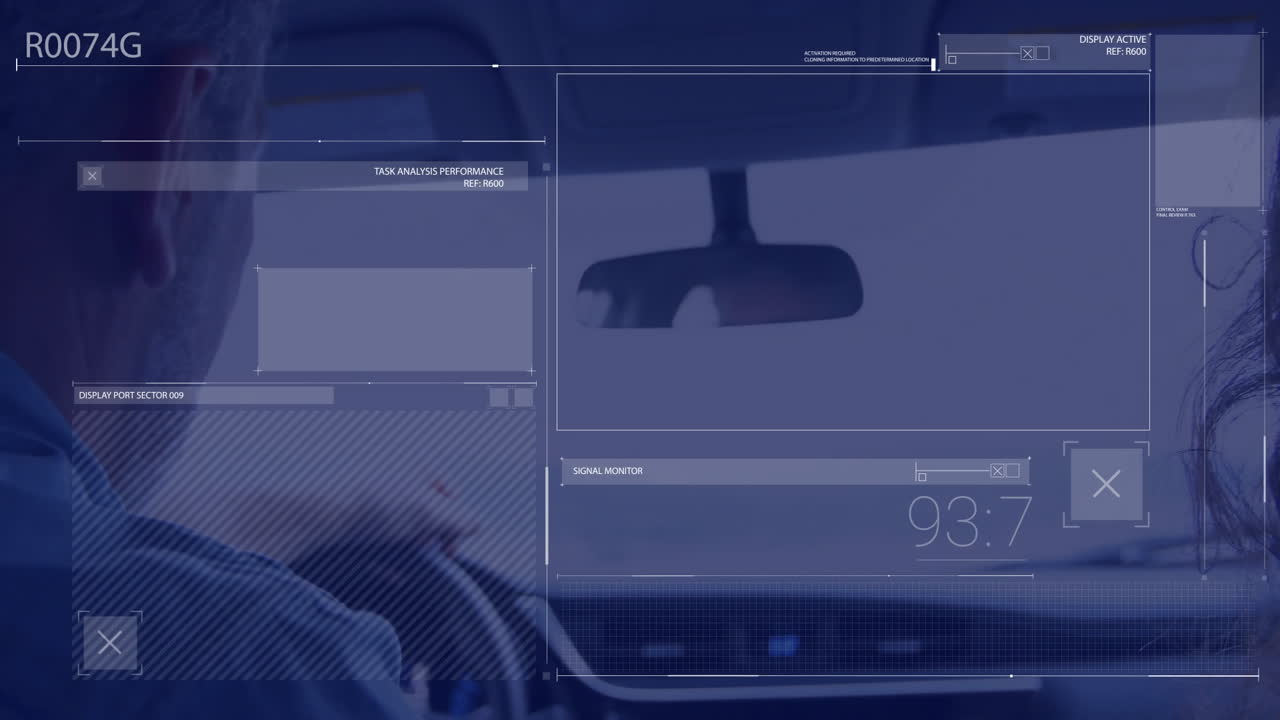Open the Display Active REF R600 panel

pyautogui.click(x=1113, y=45)
